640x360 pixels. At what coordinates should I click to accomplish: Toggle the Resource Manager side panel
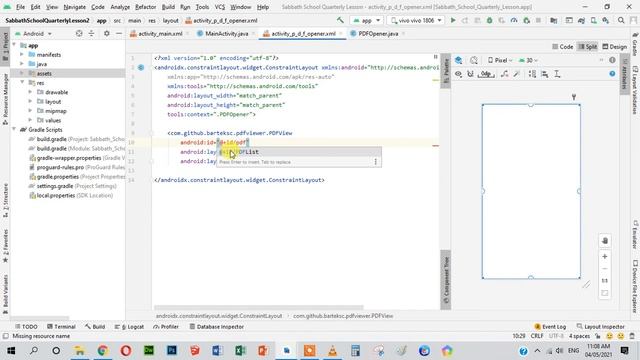[5, 99]
